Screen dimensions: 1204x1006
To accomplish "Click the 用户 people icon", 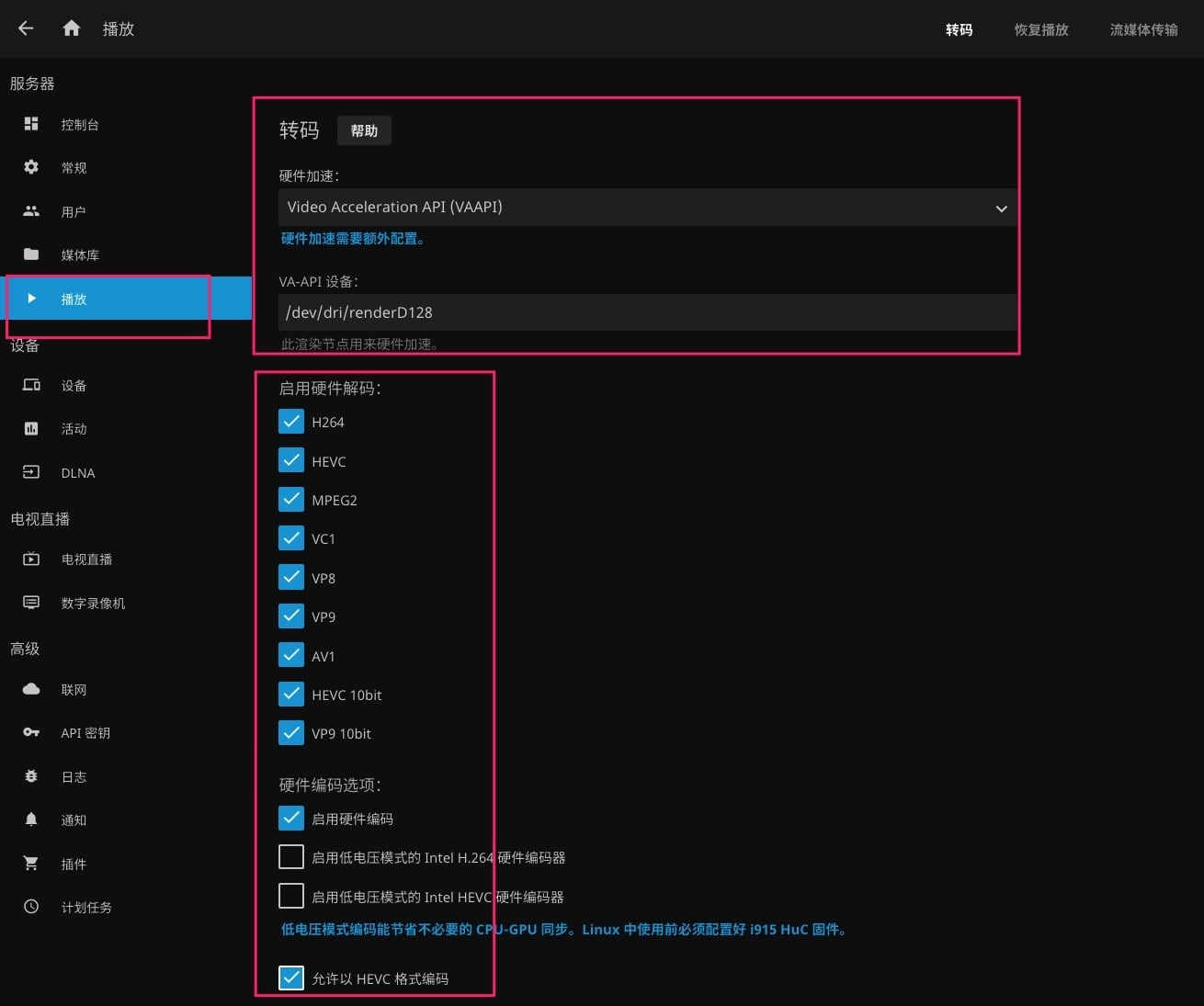I will point(31,211).
